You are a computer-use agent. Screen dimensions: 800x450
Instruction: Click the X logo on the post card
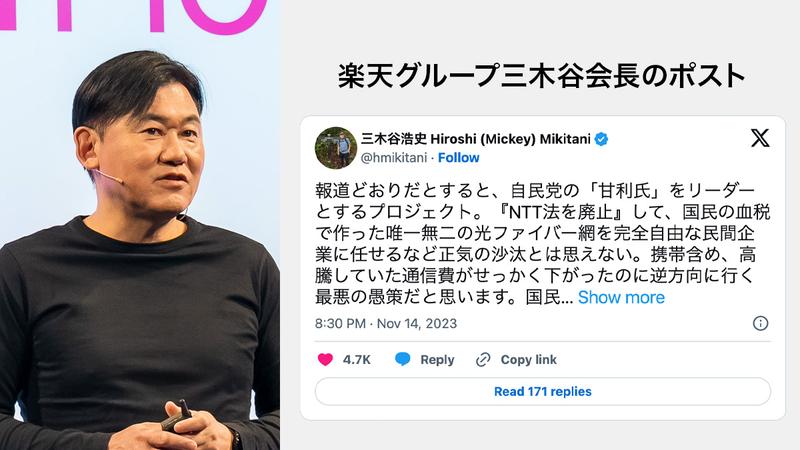pos(760,138)
